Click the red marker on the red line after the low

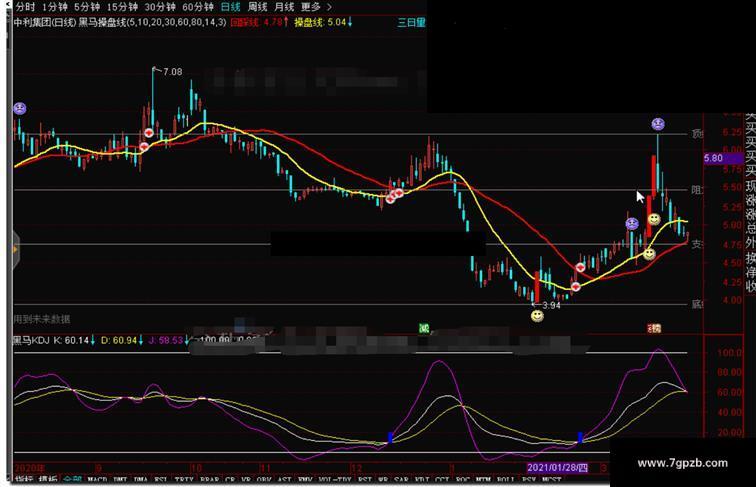580,267
